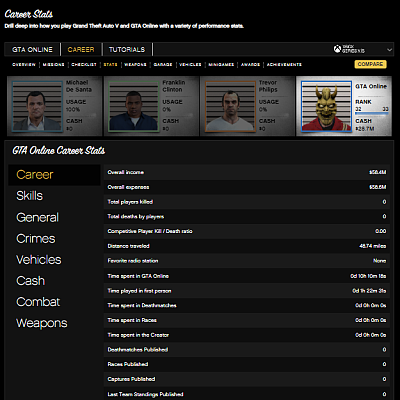The height and width of the screenshot is (400, 400).
Task: Select GTA Online character mask portrait
Action: (x=326, y=106)
